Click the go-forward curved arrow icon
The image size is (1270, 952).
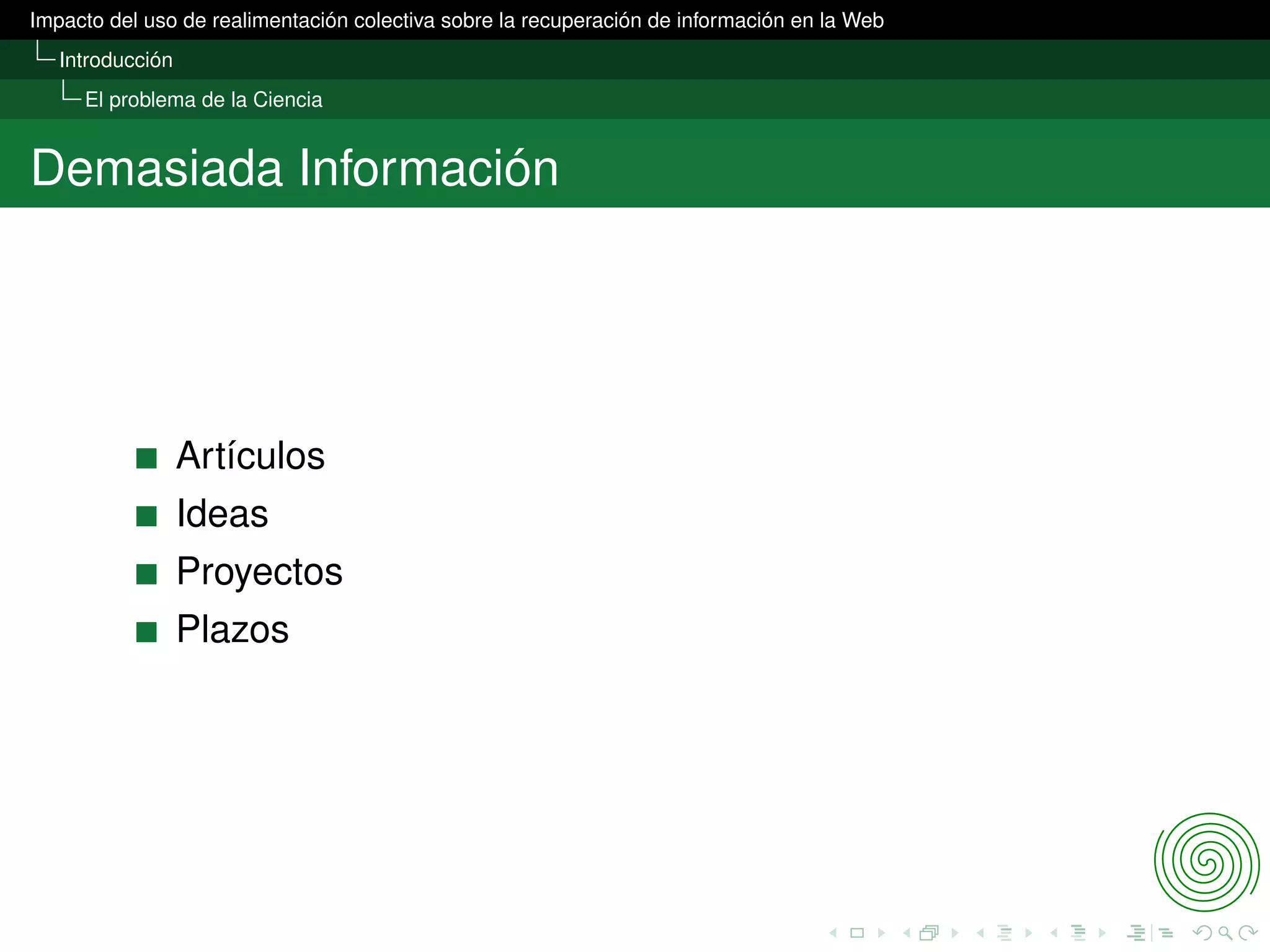point(1248,933)
